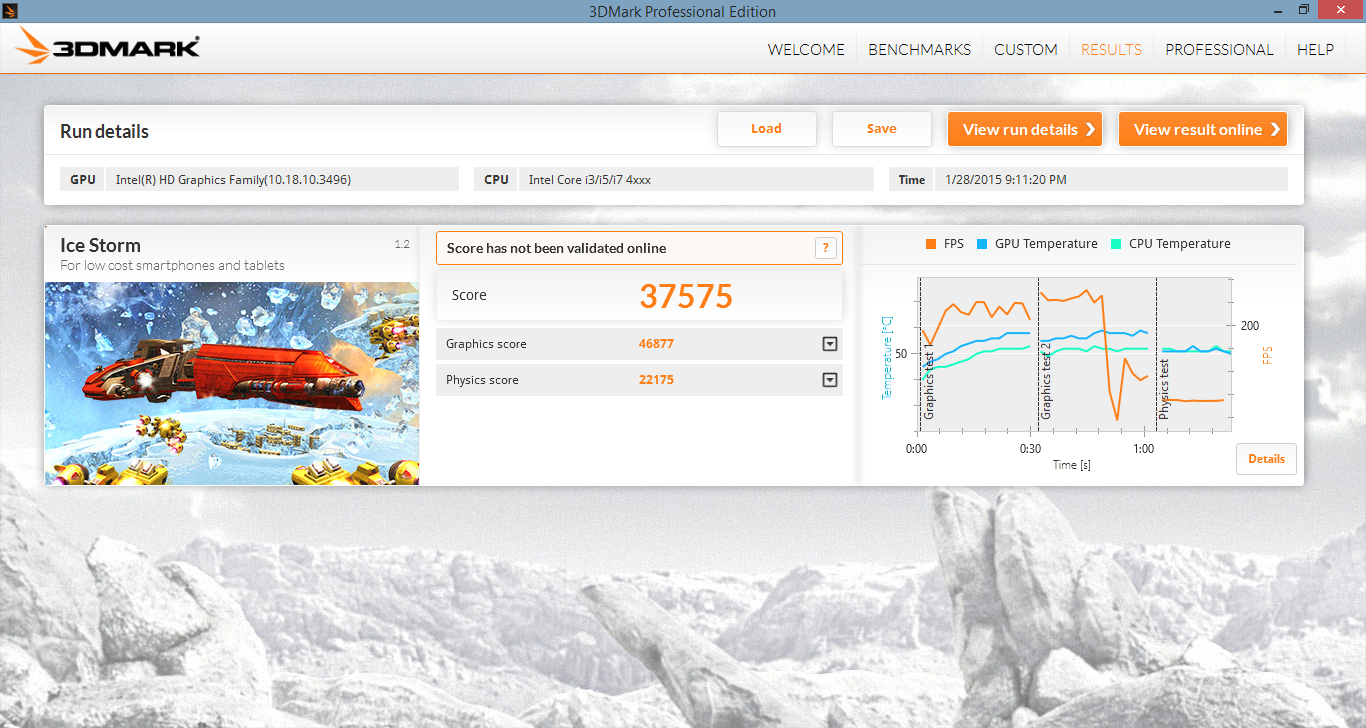This screenshot has width=1366, height=728.
Task: Click the FPS axis value 200
Action: pos(1250,326)
